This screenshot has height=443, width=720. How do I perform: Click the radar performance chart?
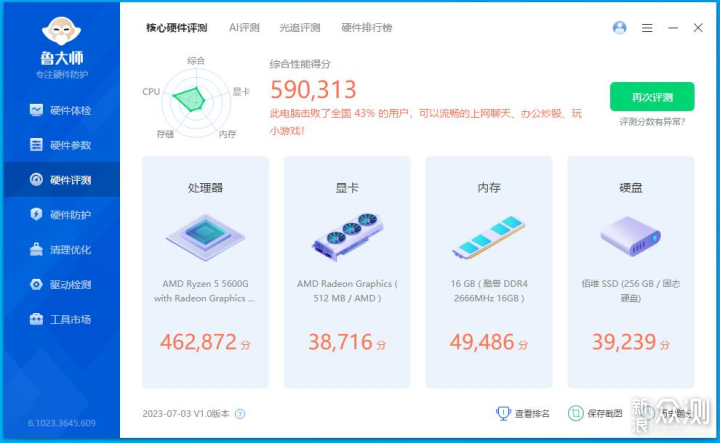click(x=196, y=104)
